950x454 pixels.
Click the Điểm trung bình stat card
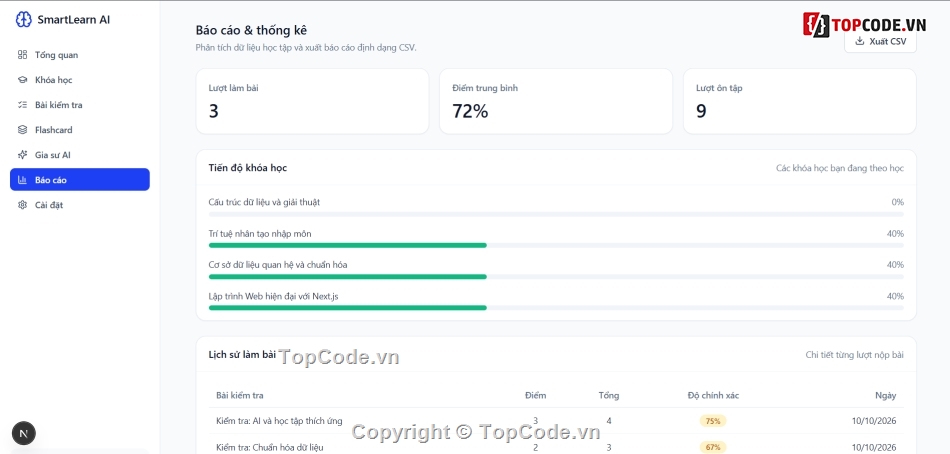pyautogui.click(x=556, y=101)
